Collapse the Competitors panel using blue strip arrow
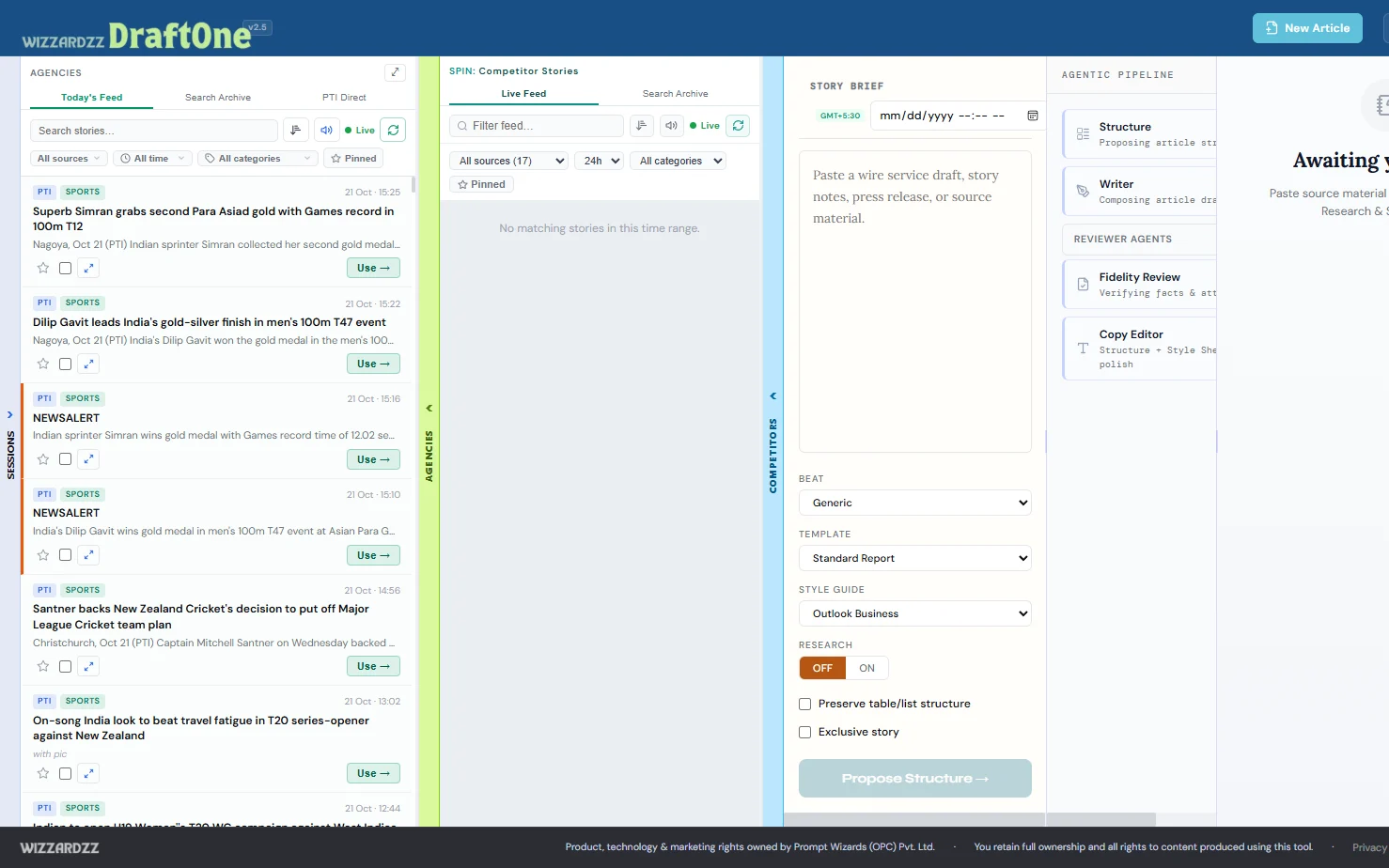 pyautogui.click(x=773, y=396)
